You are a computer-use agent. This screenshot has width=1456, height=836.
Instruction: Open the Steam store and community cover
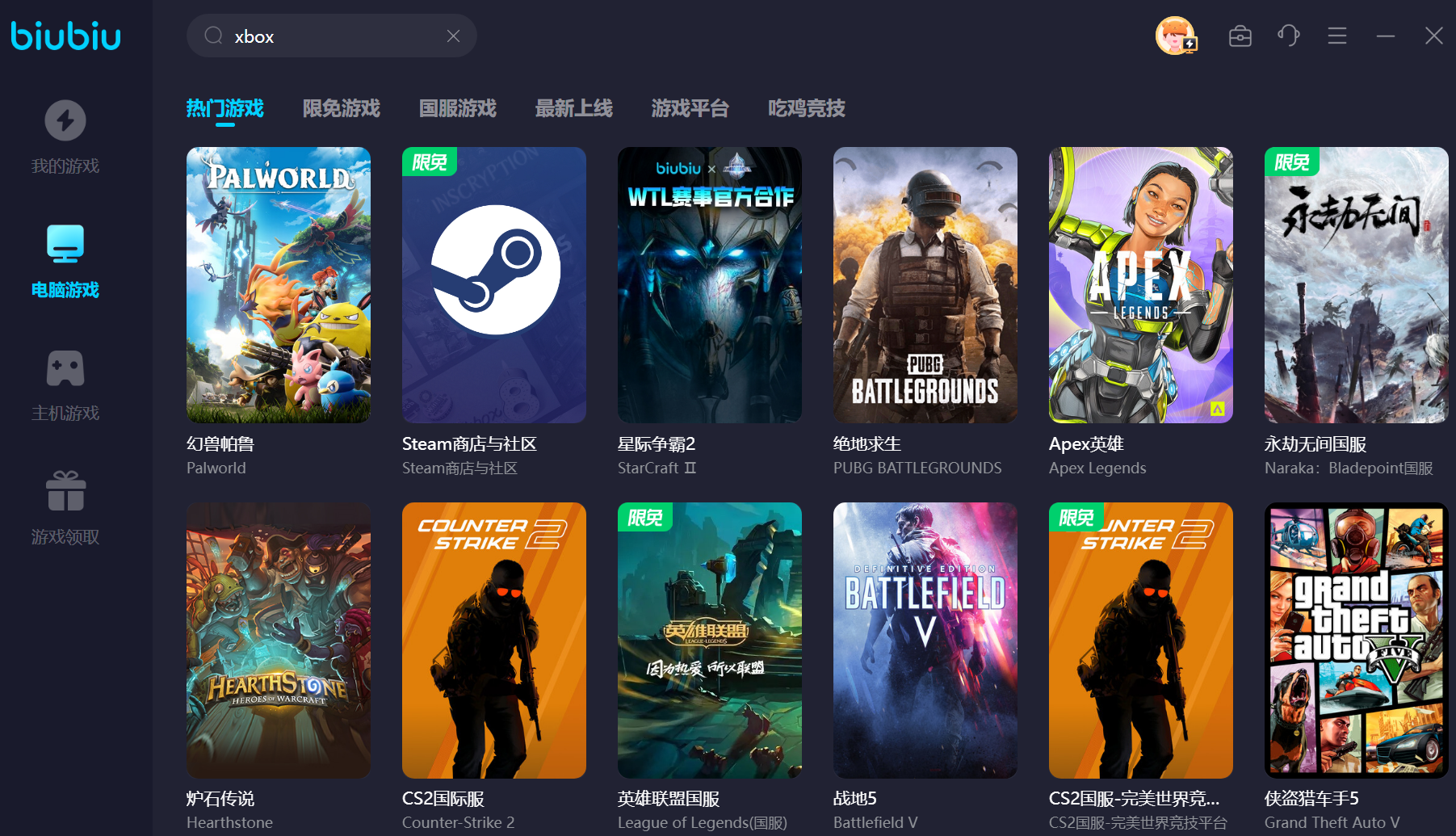tap(494, 285)
